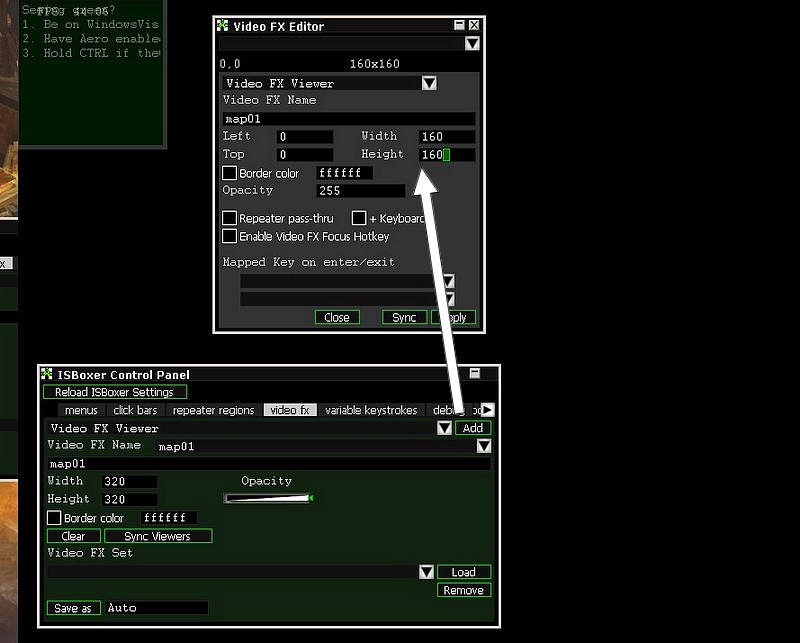The width and height of the screenshot is (800, 643).
Task: Click the ISBoxer Control Panel title icon
Action: [x=46, y=374]
